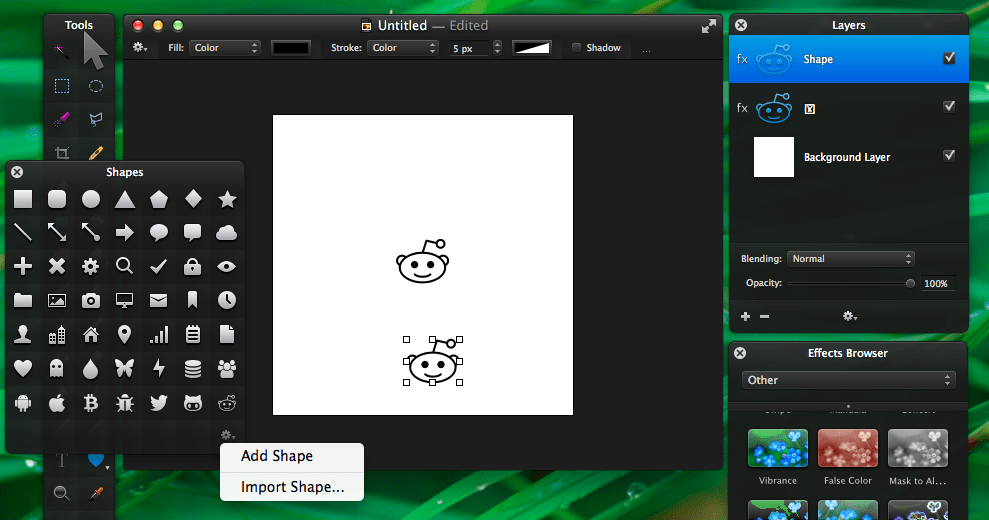Image resolution: width=989 pixels, height=520 pixels.
Task: Pick the Reddit alien shape in palette
Action: pyautogui.click(x=226, y=403)
